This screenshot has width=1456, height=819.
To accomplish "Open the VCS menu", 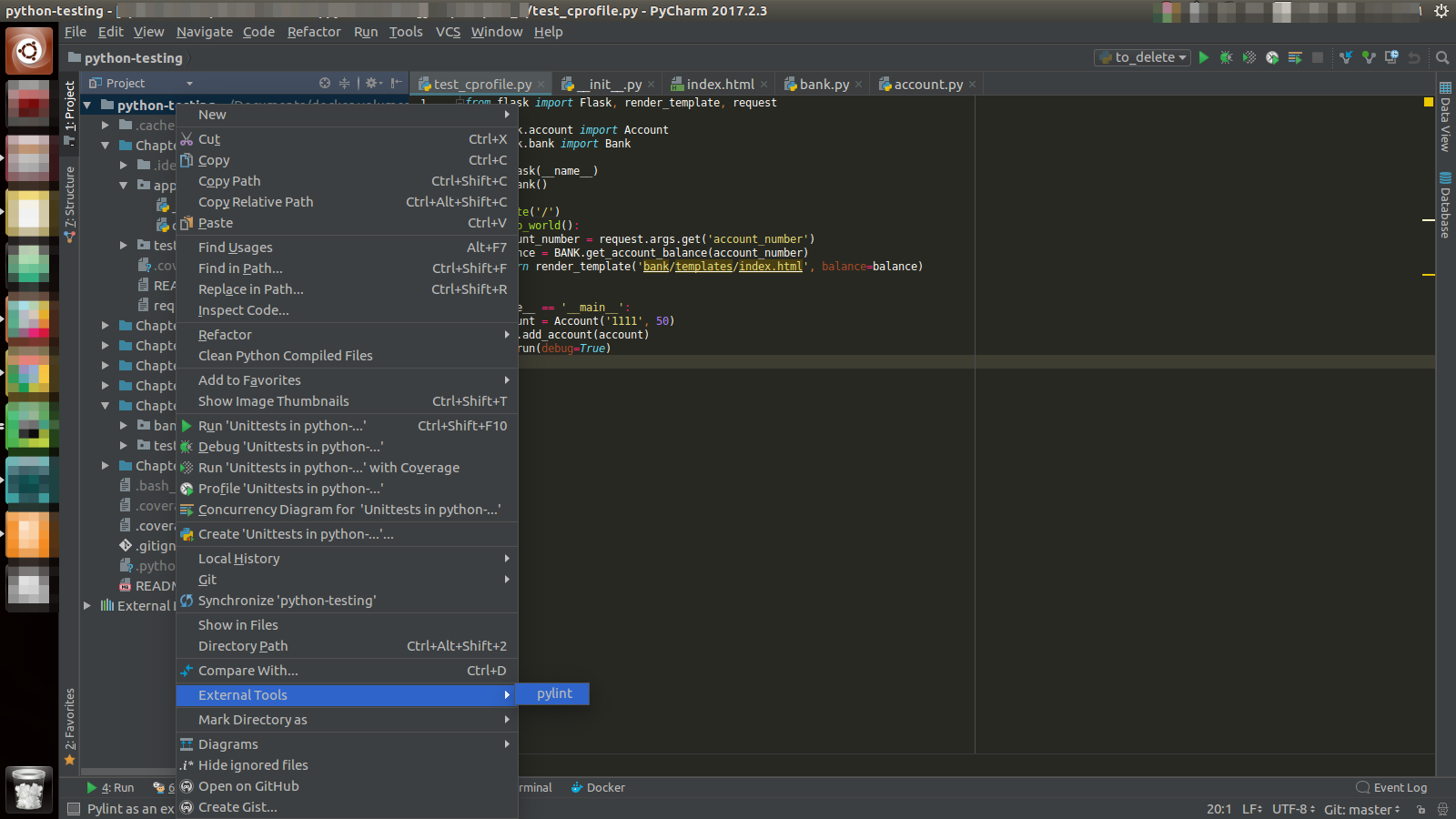I will pos(448,32).
